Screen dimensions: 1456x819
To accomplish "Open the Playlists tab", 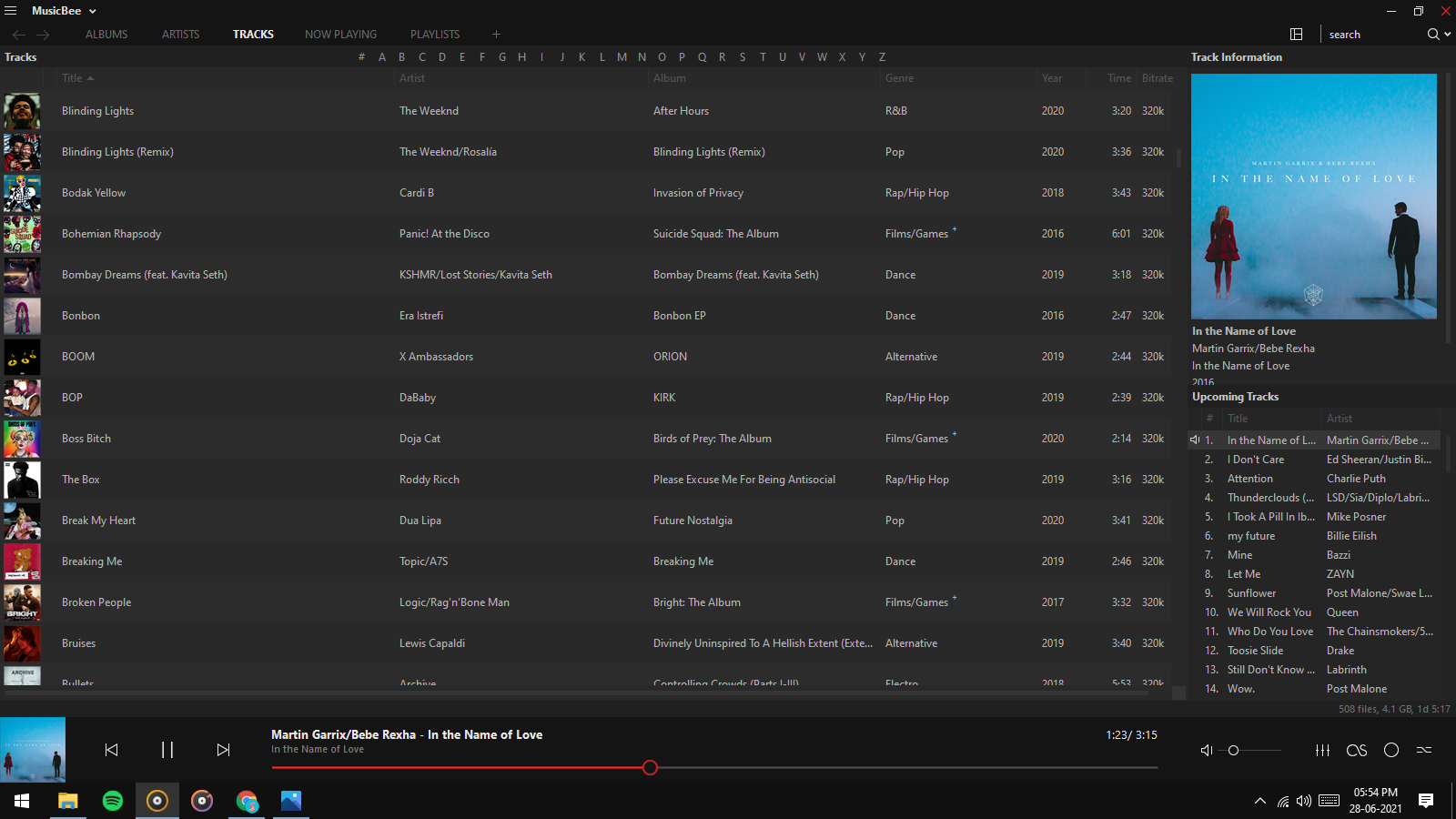I will [435, 35].
